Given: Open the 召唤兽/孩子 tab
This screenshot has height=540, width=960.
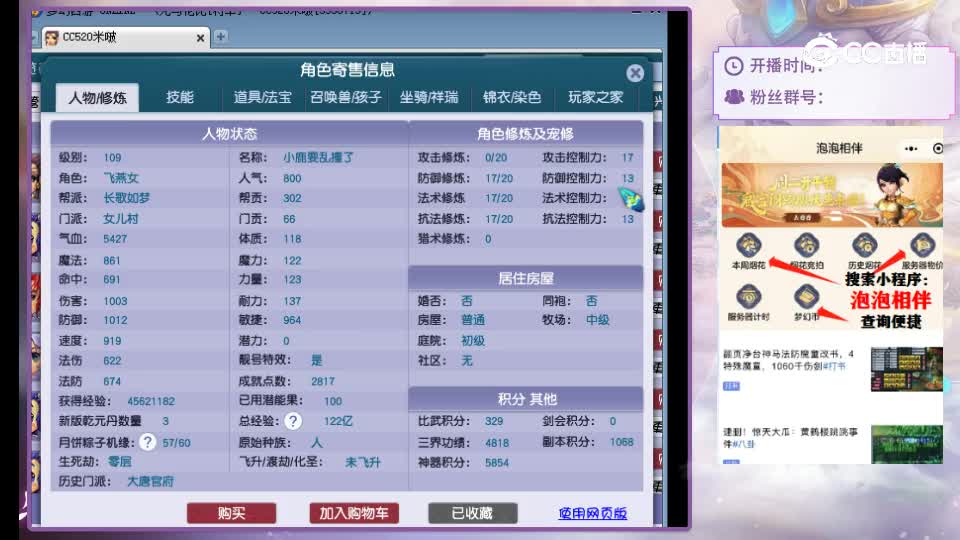Looking at the screenshot, I should [346, 97].
